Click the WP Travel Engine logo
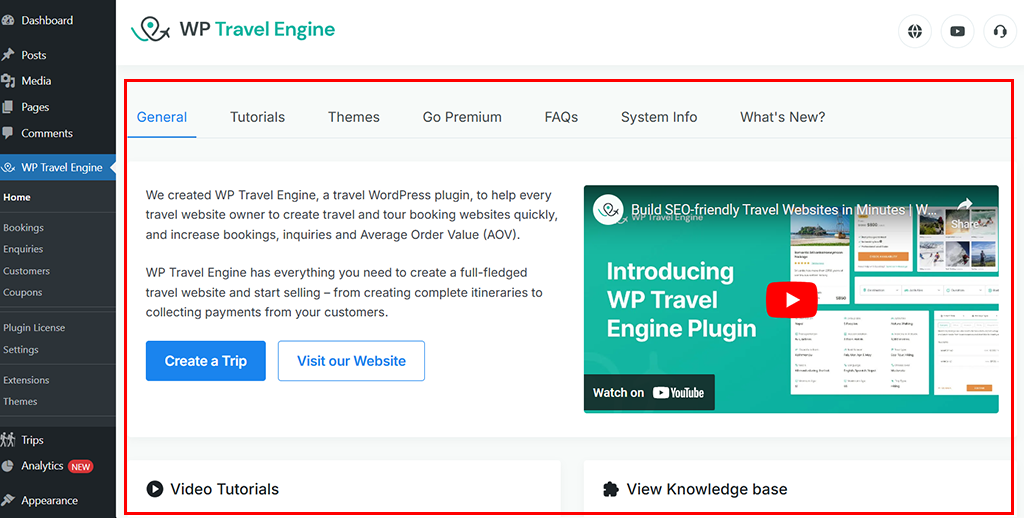Image resolution: width=1024 pixels, height=518 pixels. point(233,29)
